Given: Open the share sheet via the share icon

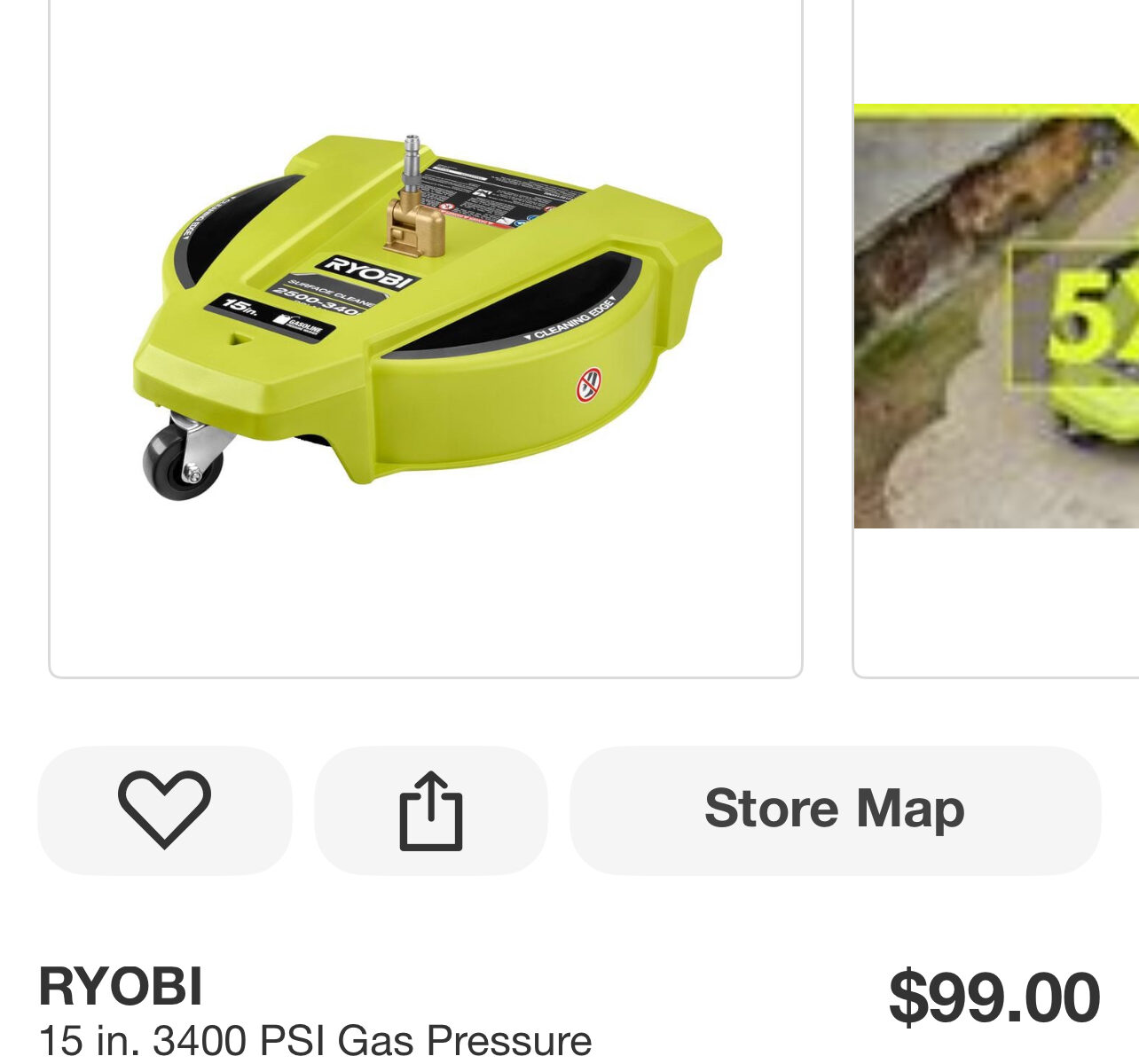Looking at the screenshot, I should tap(431, 810).
